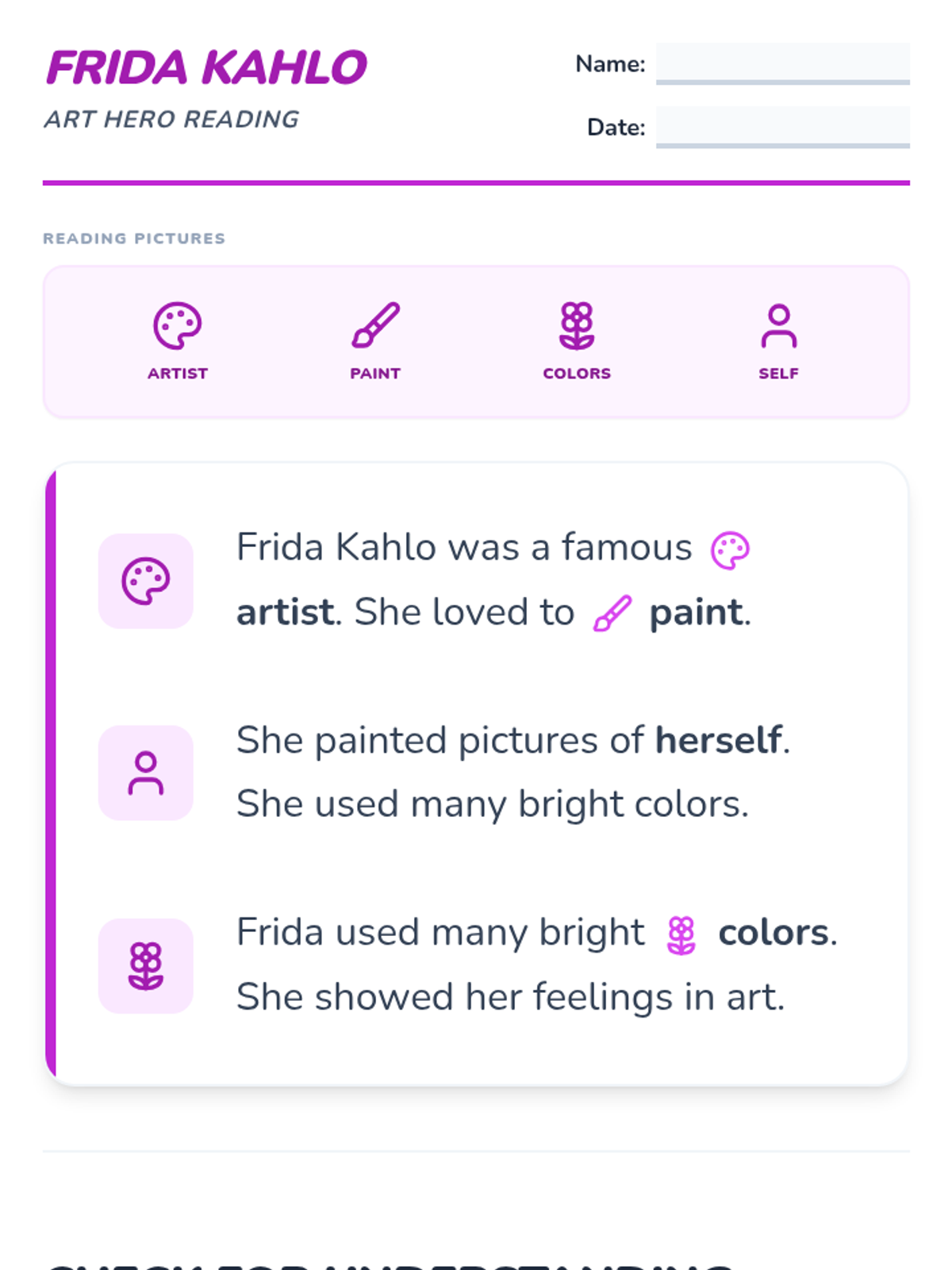
Task: Click the 'READING PICTURES' section label
Action: 134,238
